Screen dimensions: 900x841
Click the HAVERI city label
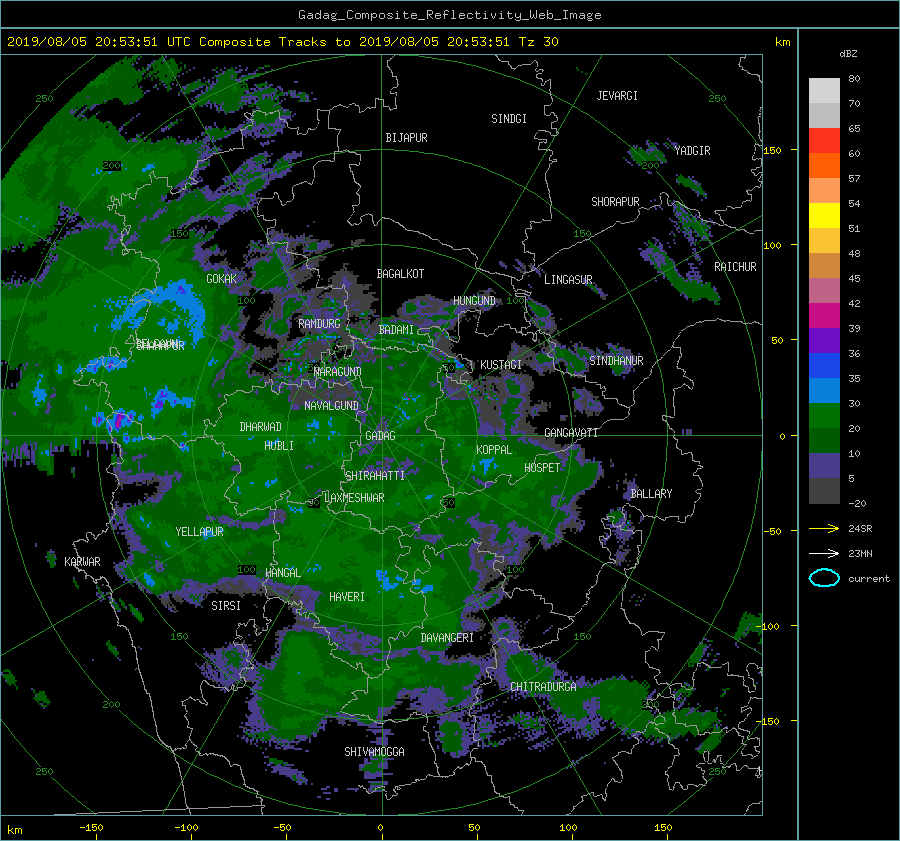pos(347,597)
